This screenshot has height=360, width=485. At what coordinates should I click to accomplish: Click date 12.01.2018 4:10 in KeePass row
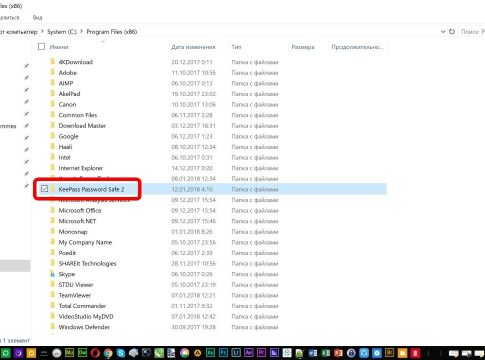coord(192,189)
